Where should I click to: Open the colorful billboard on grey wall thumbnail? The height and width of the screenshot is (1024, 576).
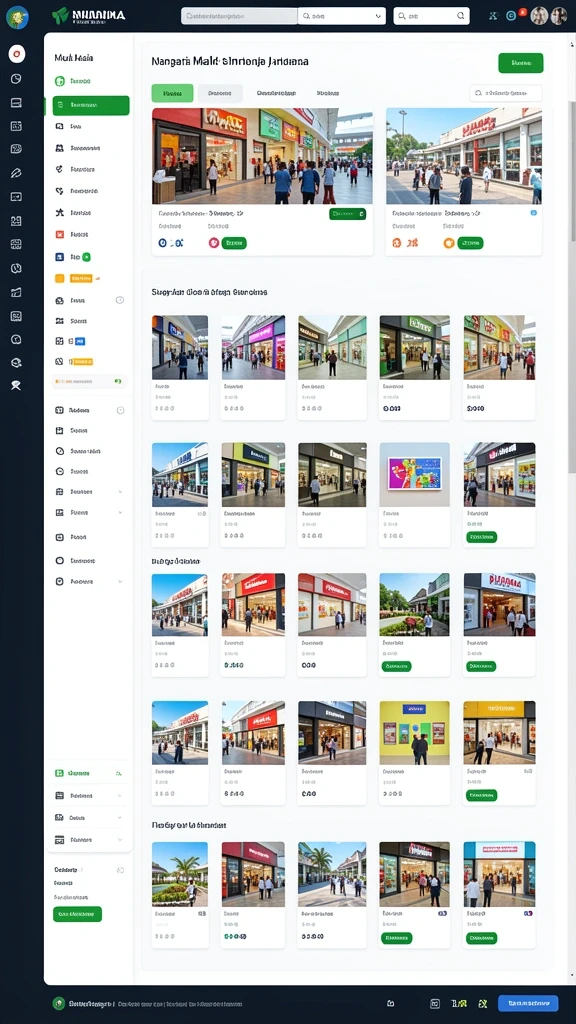click(x=415, y=474)
